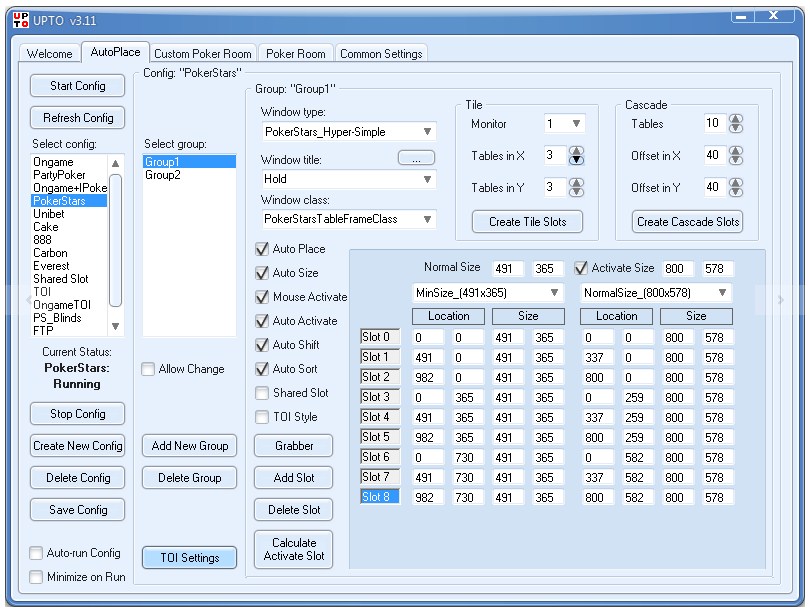Enable the Shared Slot checkbox

coord(262,393)
